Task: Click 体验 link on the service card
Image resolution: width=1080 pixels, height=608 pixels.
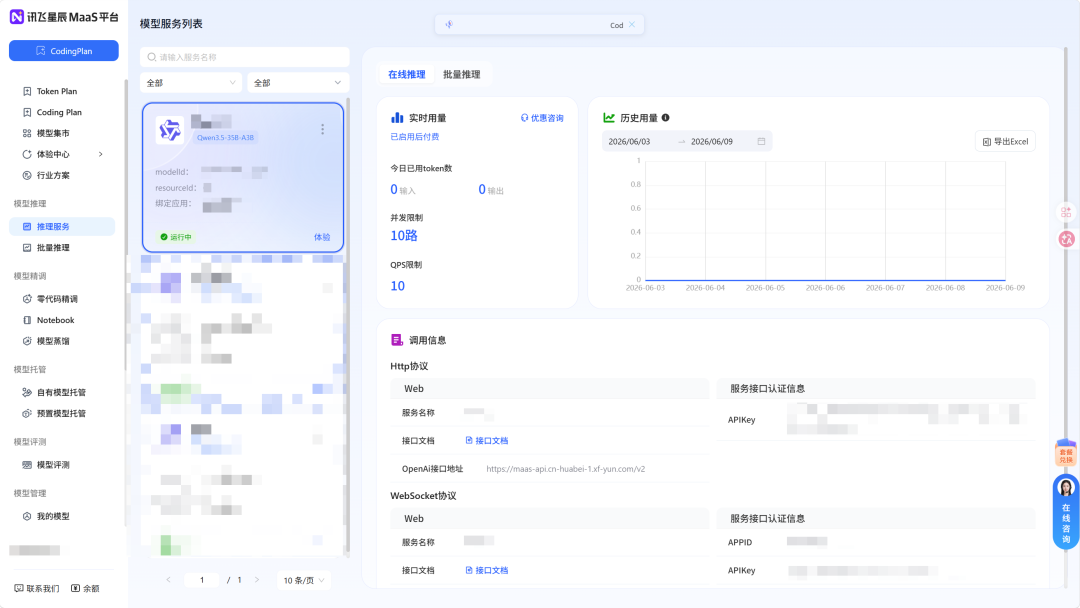Action: coord(322,237)
